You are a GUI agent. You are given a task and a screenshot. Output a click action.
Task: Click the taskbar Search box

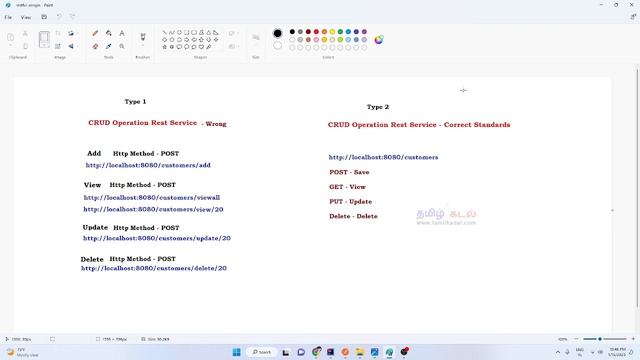pyautogui.click(x=262, y=352)
